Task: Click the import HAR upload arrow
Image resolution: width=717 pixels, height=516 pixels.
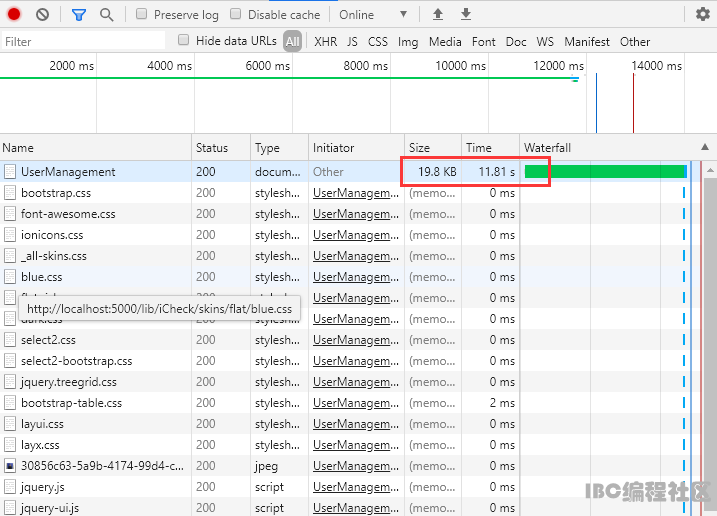Action: click(438, 15)
